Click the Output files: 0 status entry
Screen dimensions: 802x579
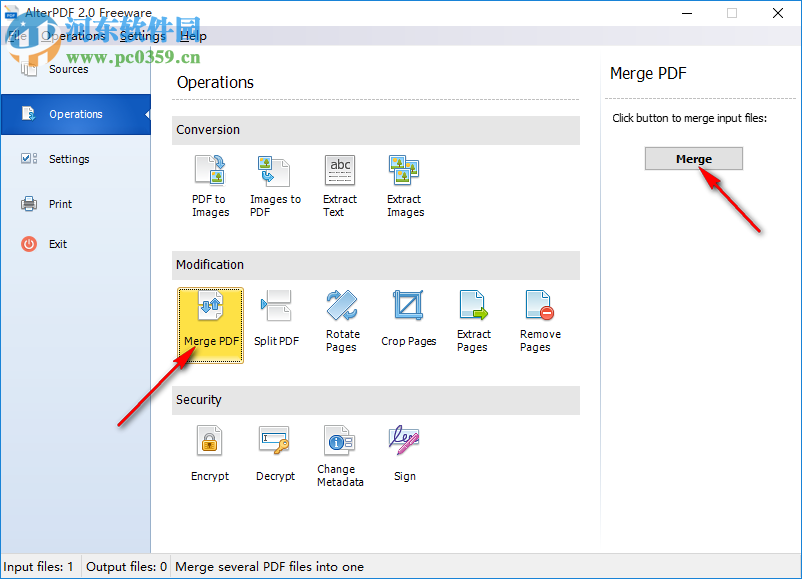(126, 567)
